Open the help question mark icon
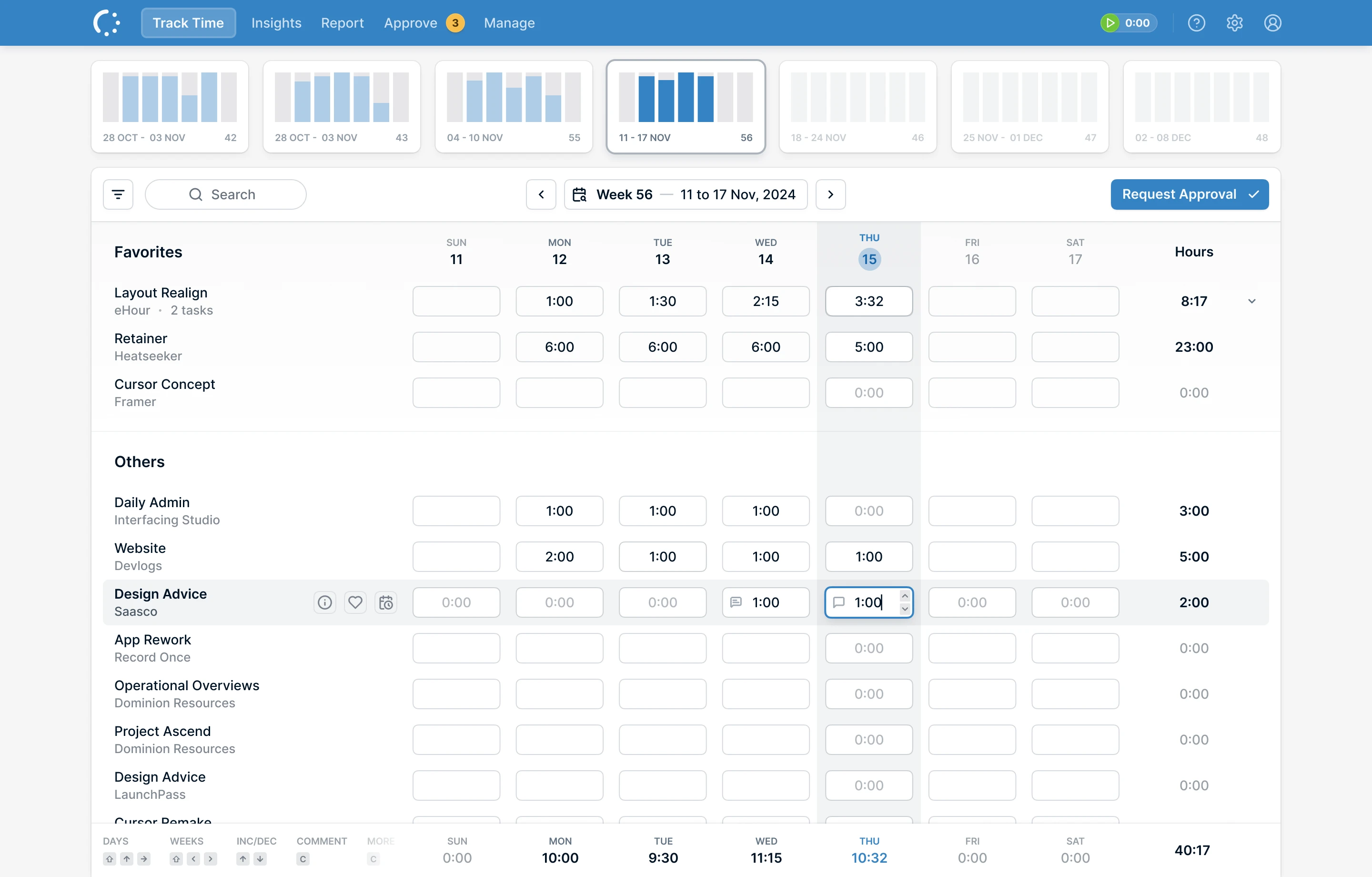Screen dimensions: 1372x877 tap(1196, 23)
